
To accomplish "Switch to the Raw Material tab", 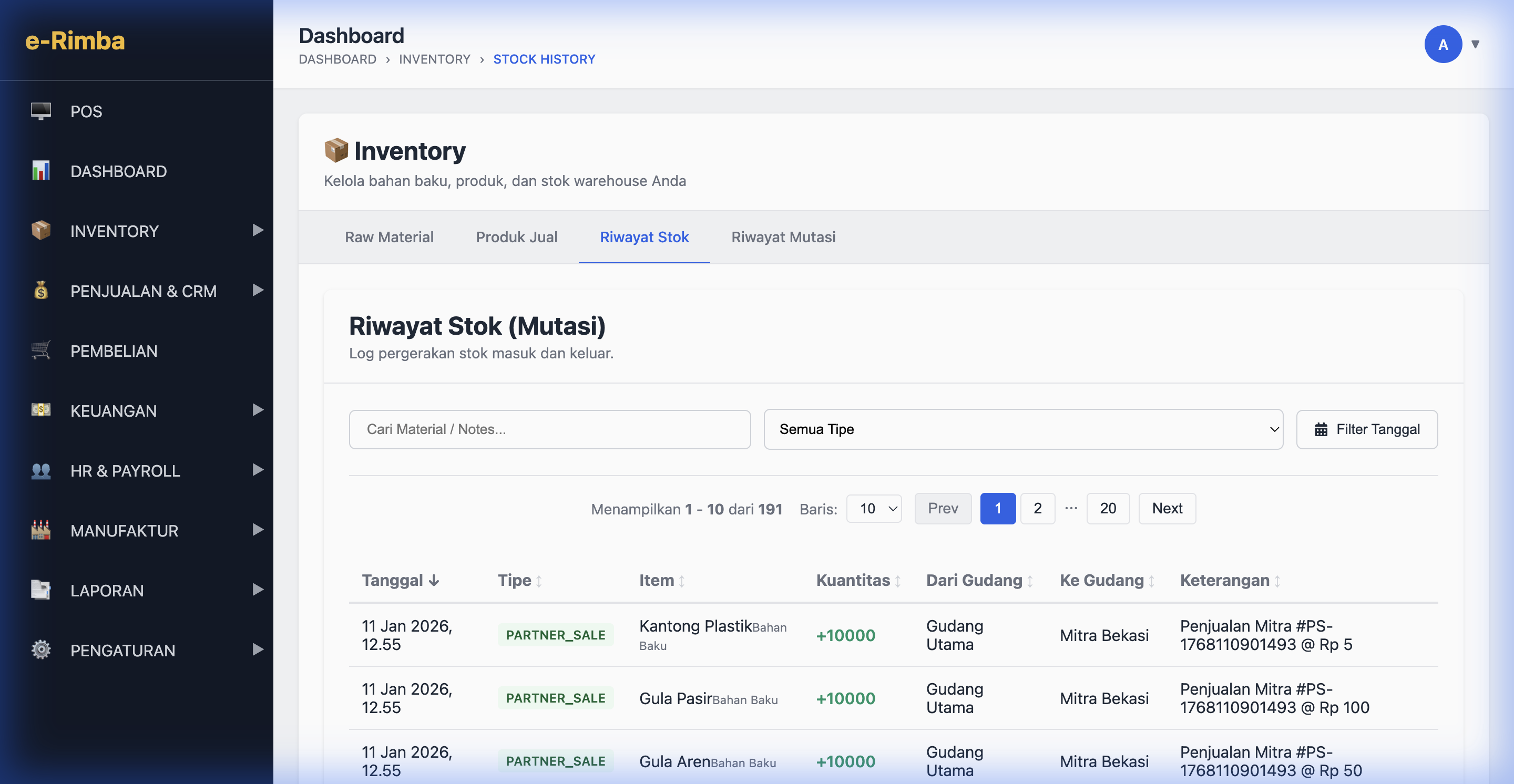I will coord(389,238).
